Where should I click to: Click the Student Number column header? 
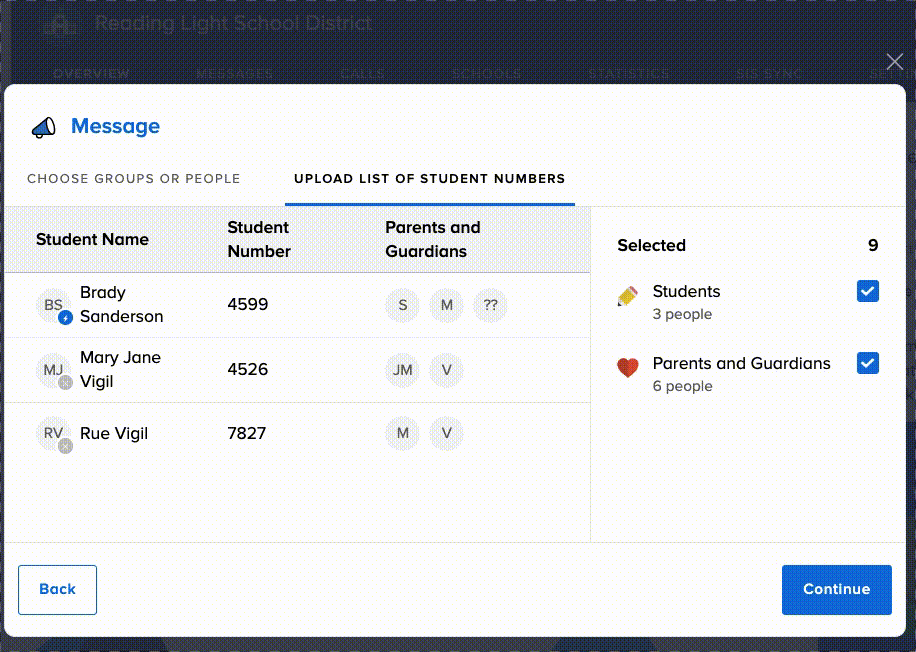[259, 239]
